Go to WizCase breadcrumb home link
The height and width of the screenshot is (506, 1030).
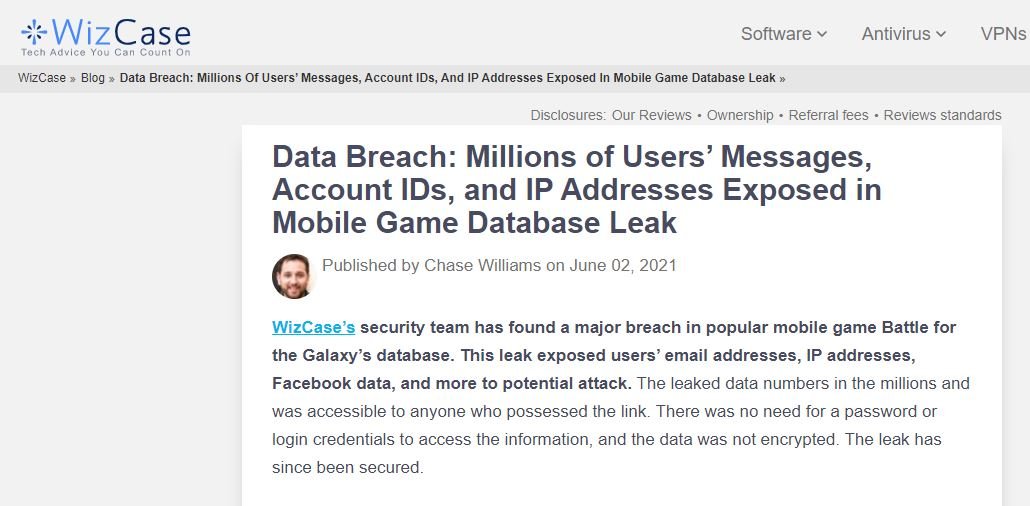pos(42,78)
